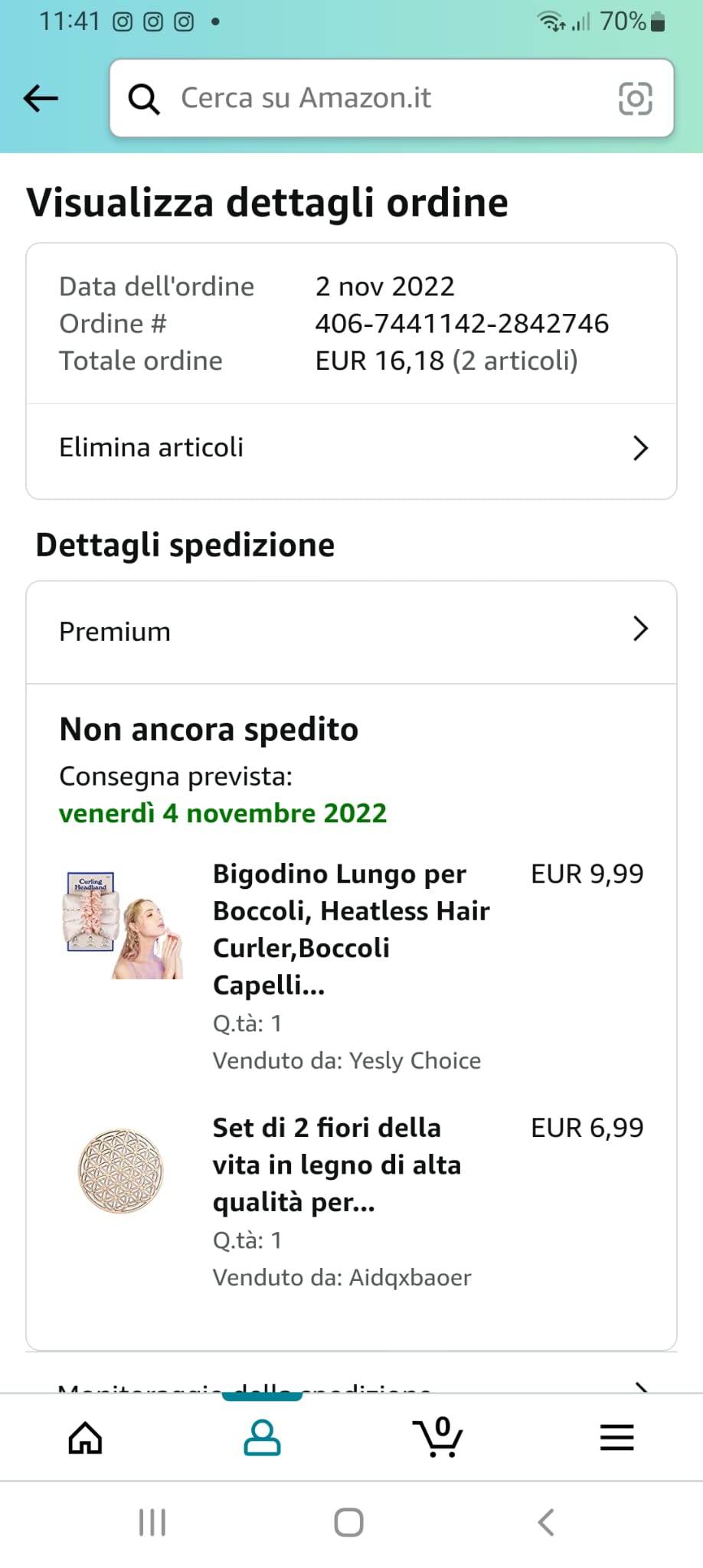
Task: Open Elimina articoli option
Action: [152, 448]
